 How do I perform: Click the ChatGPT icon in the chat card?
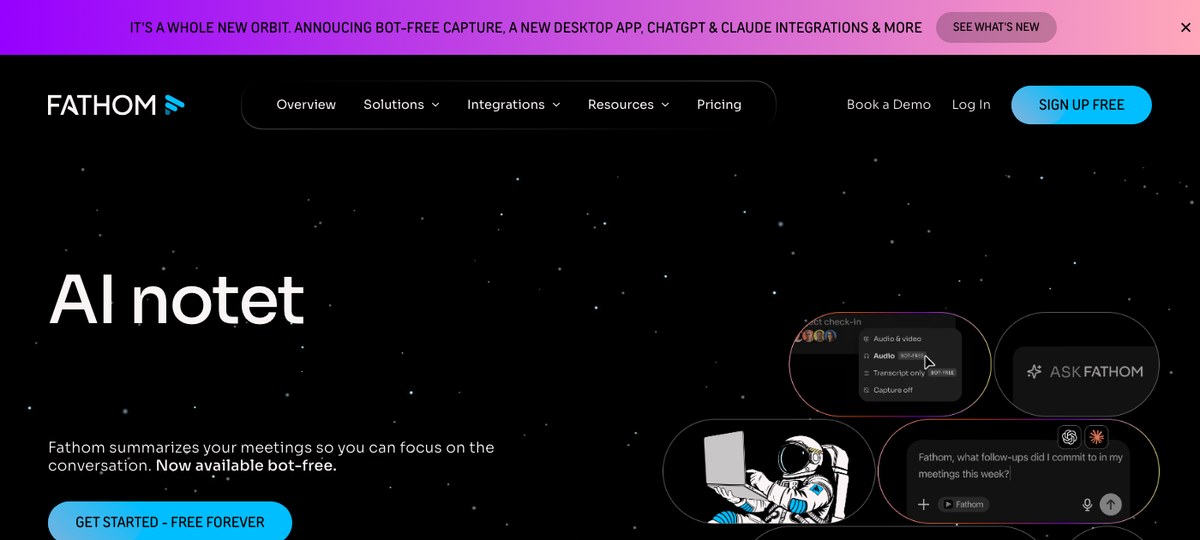1069,437
